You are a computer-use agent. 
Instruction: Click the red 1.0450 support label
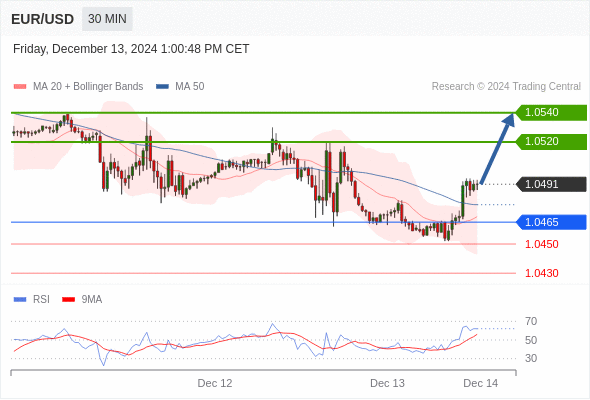point(541,244)
